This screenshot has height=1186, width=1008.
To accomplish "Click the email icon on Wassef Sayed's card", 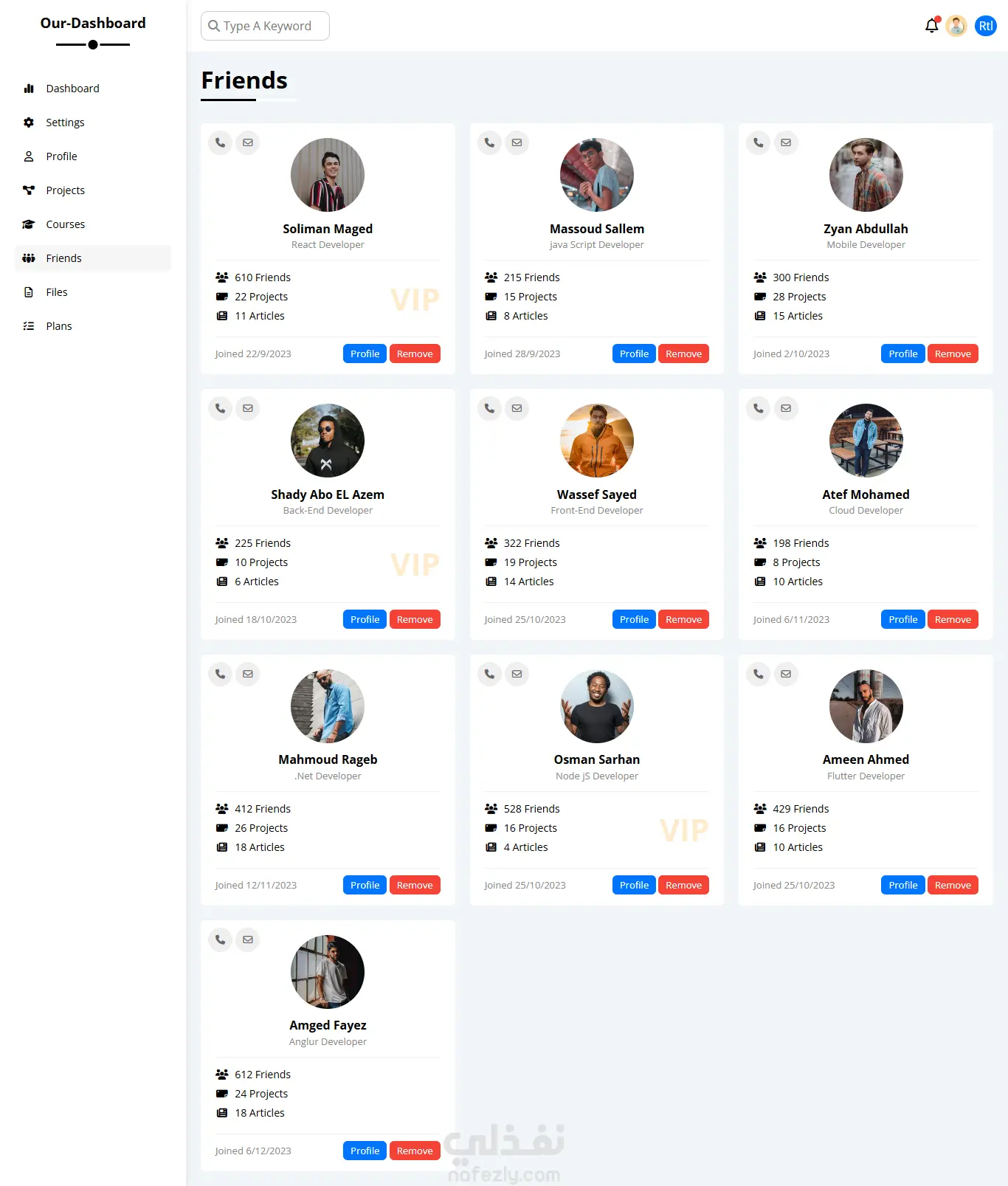I will pos(517,408).
